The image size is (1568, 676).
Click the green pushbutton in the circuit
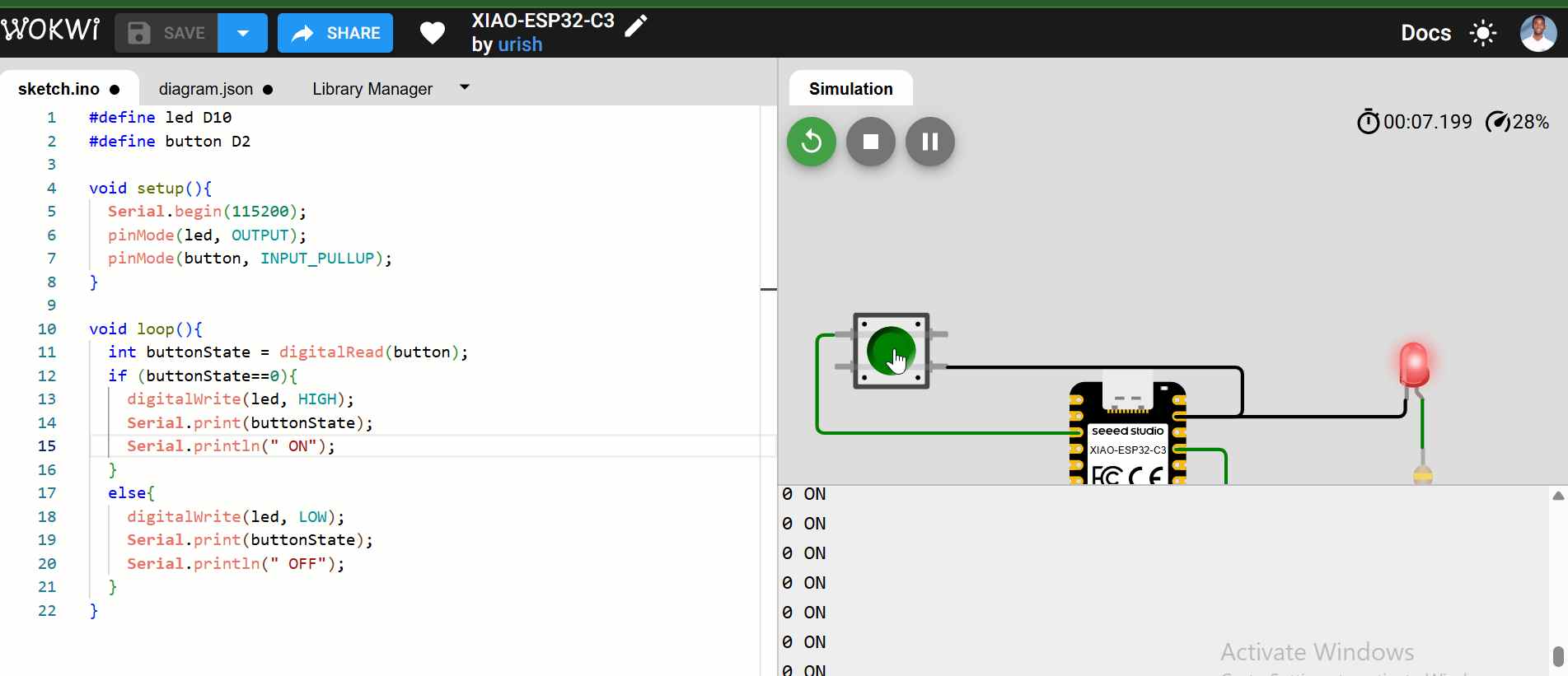point(892,351)
